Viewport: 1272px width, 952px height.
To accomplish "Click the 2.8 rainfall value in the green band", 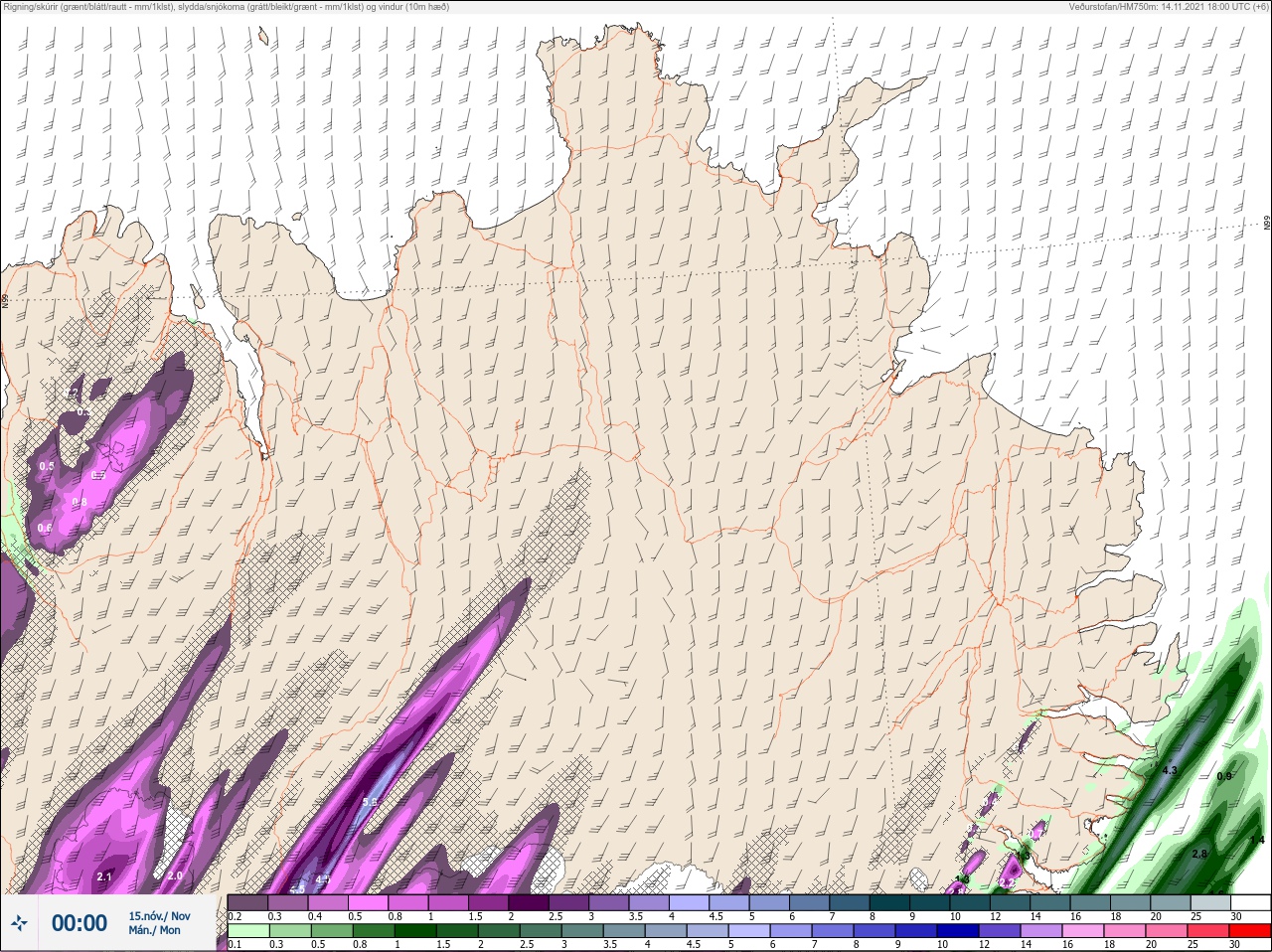I will [1199, 854].
